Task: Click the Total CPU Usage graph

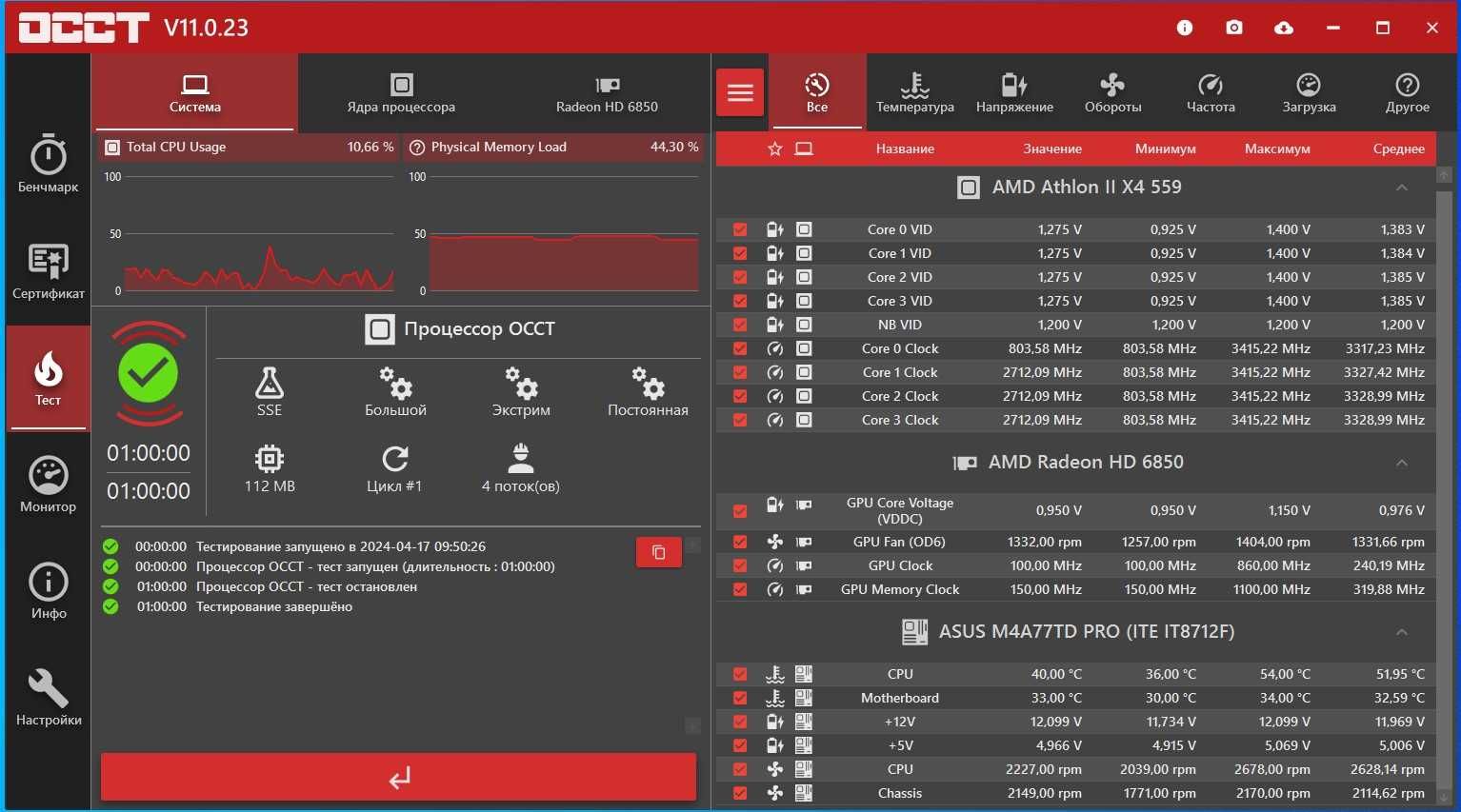Action: point(257,234)
